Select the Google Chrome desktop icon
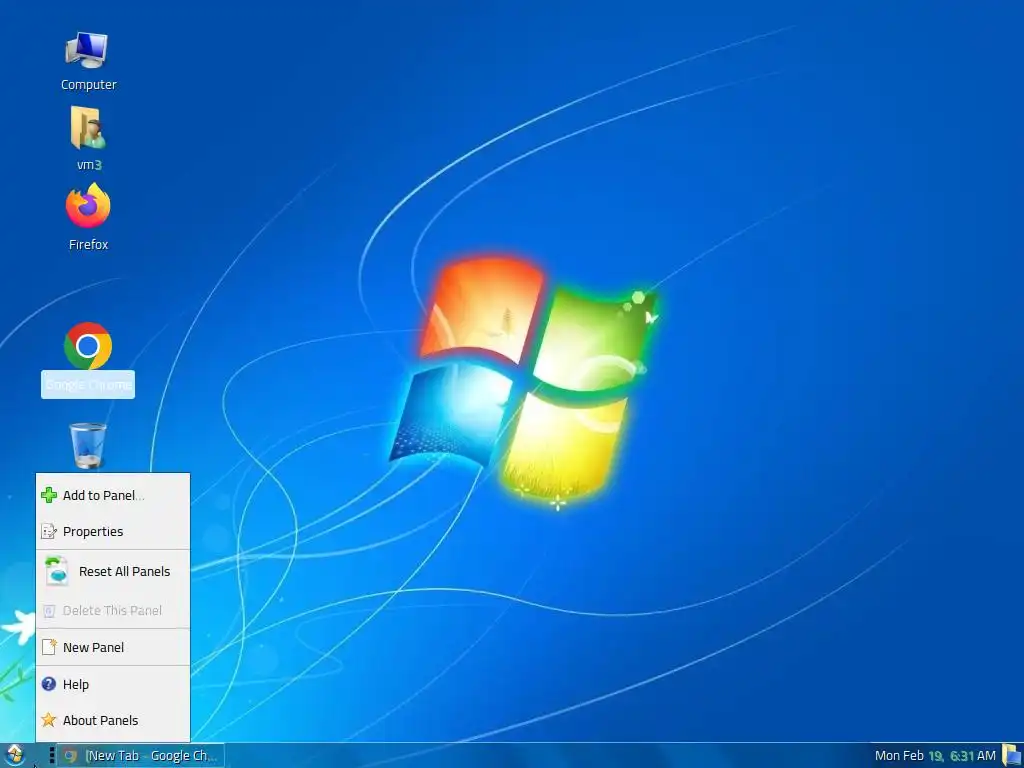This screenshot has height=768, width=1024. pos(88,346)
